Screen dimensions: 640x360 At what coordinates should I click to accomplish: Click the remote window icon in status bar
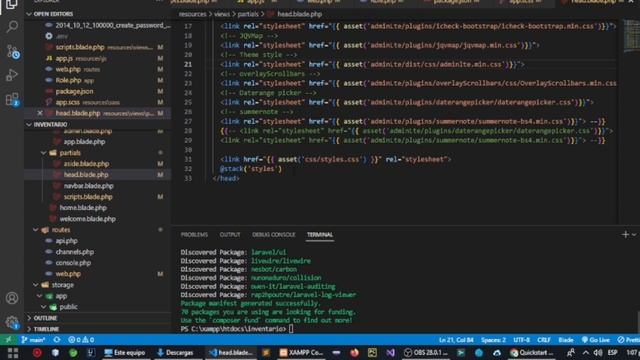tap(8, 340)
